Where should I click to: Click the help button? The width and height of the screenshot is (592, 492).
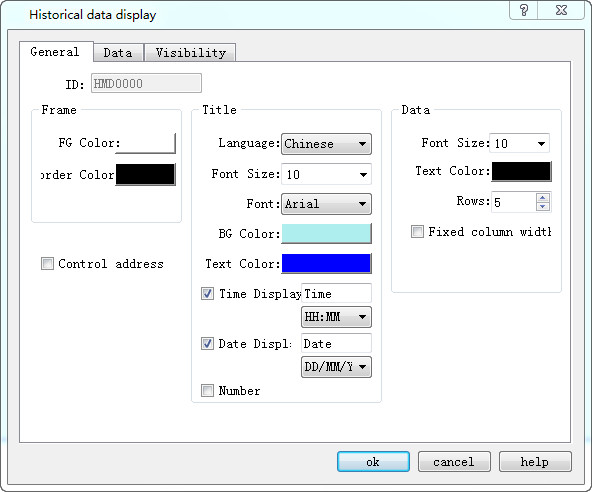click(535, 461)
